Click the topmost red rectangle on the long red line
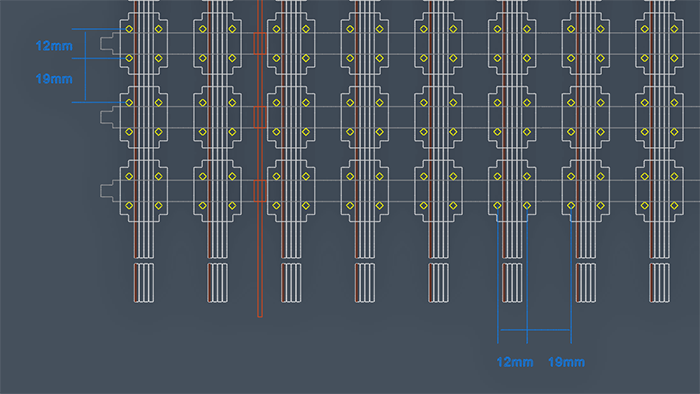 tap(260, 43)
